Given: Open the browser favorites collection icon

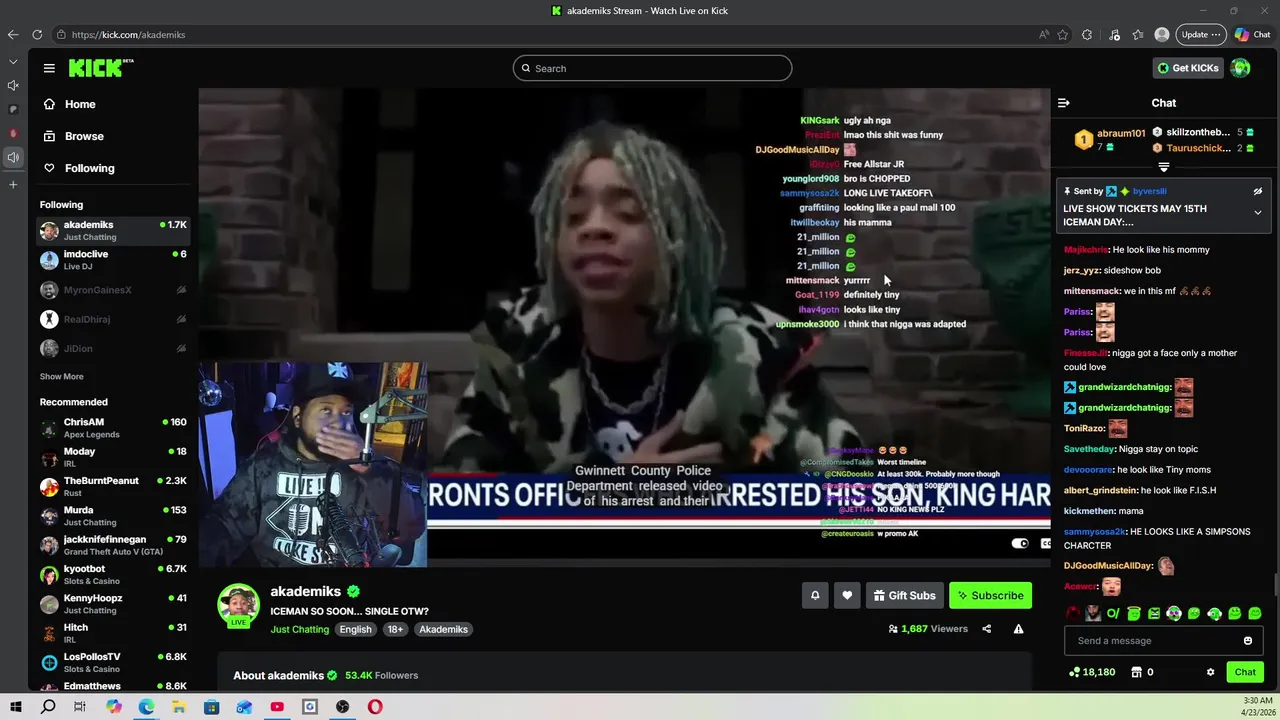Looking at the screenshot, I should click(x=1138, y=34).
